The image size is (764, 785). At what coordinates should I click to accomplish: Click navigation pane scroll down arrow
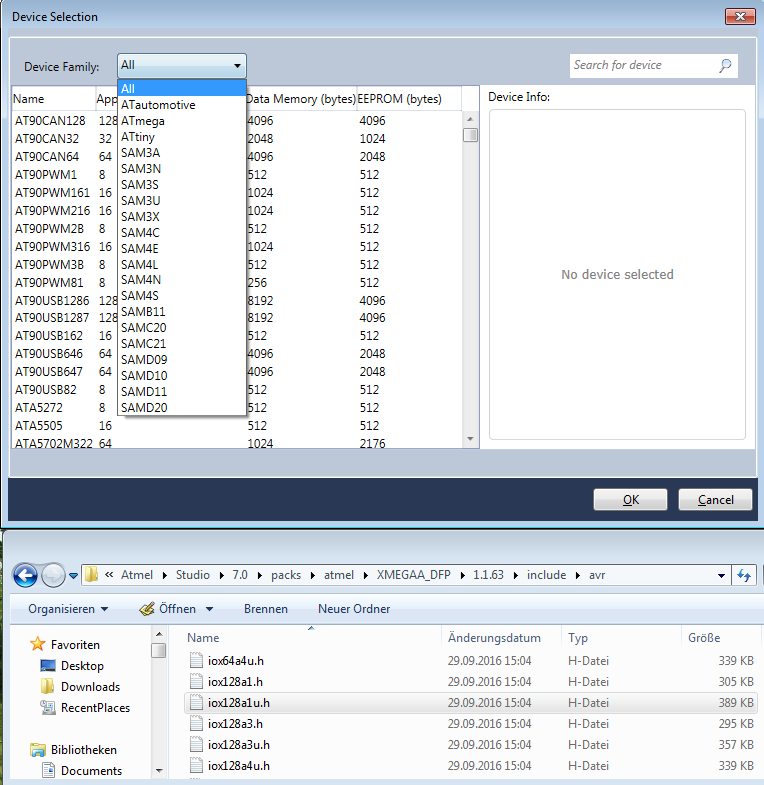(159, 770)
